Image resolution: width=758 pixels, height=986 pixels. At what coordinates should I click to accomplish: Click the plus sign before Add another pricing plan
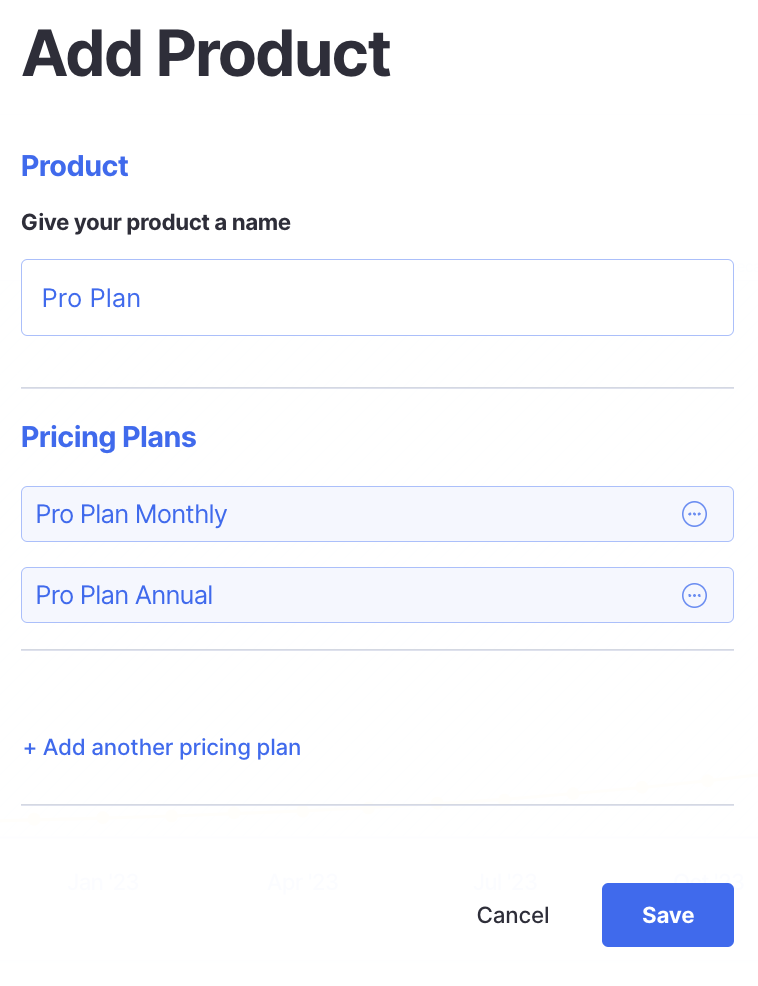pos(30,748)
